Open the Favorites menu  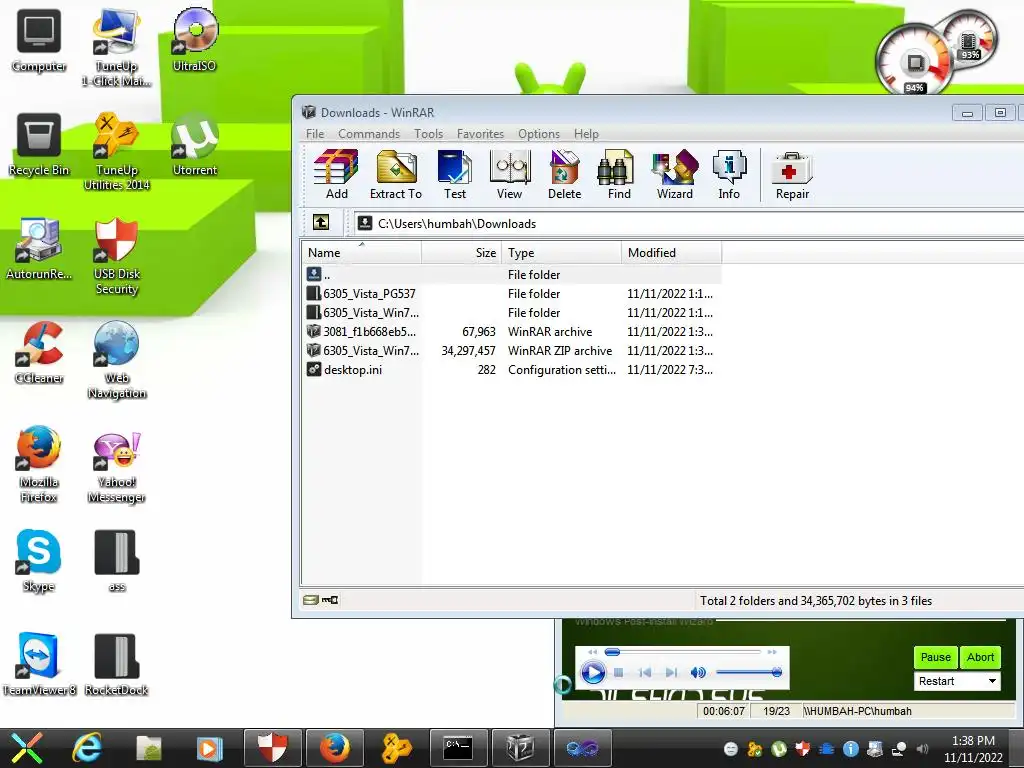pos(480,133)
